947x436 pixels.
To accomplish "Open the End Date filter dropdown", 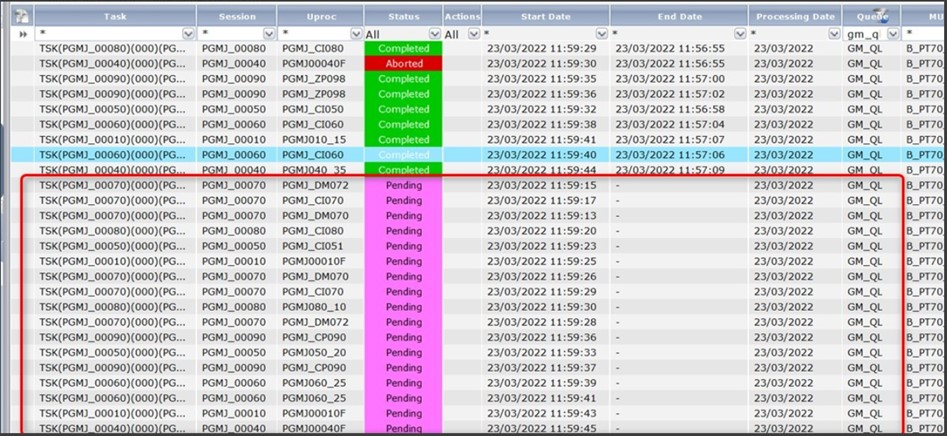I will click(x=740, y=34).
